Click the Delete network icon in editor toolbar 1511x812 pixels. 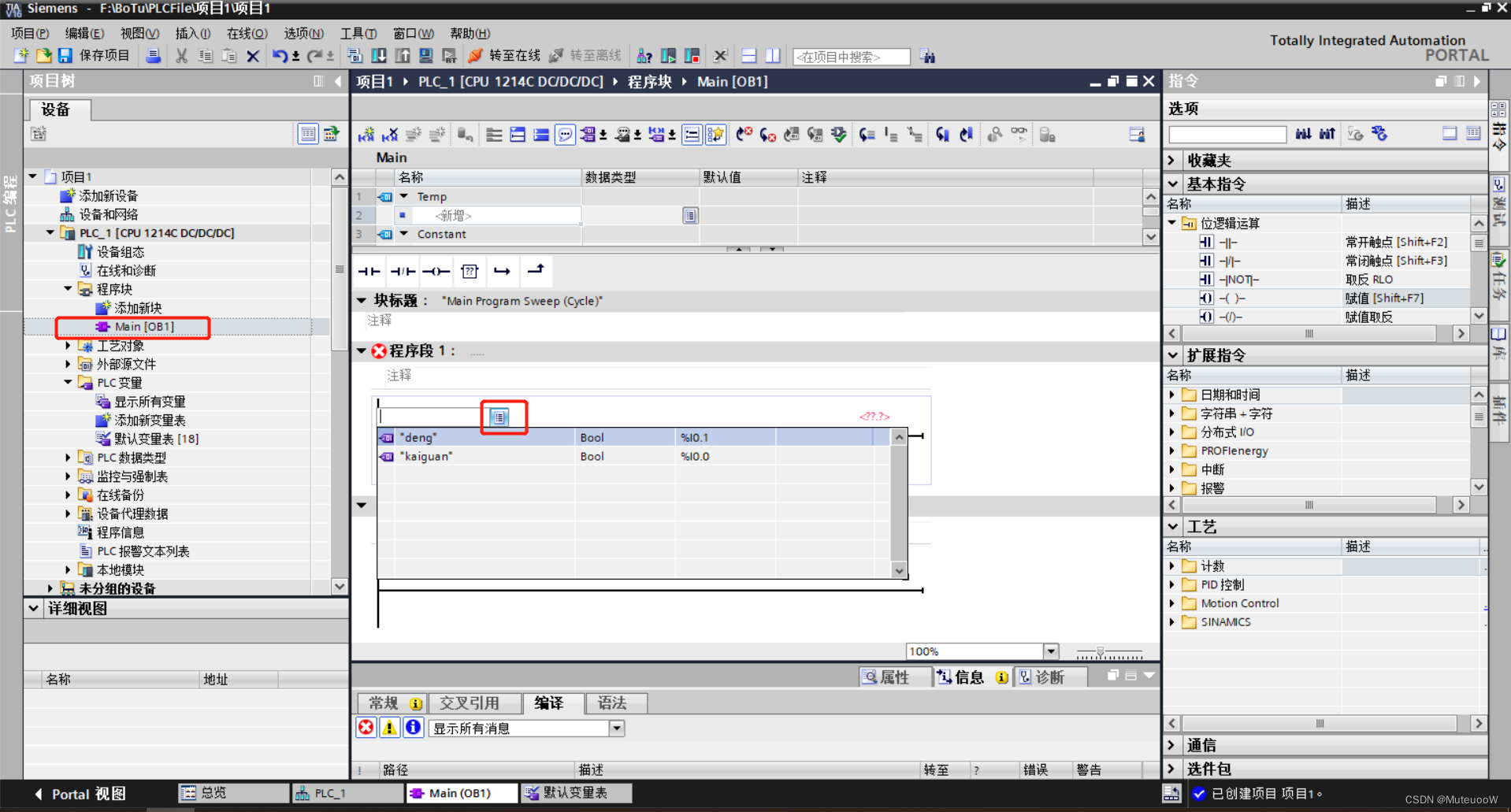tap(390, 135)
